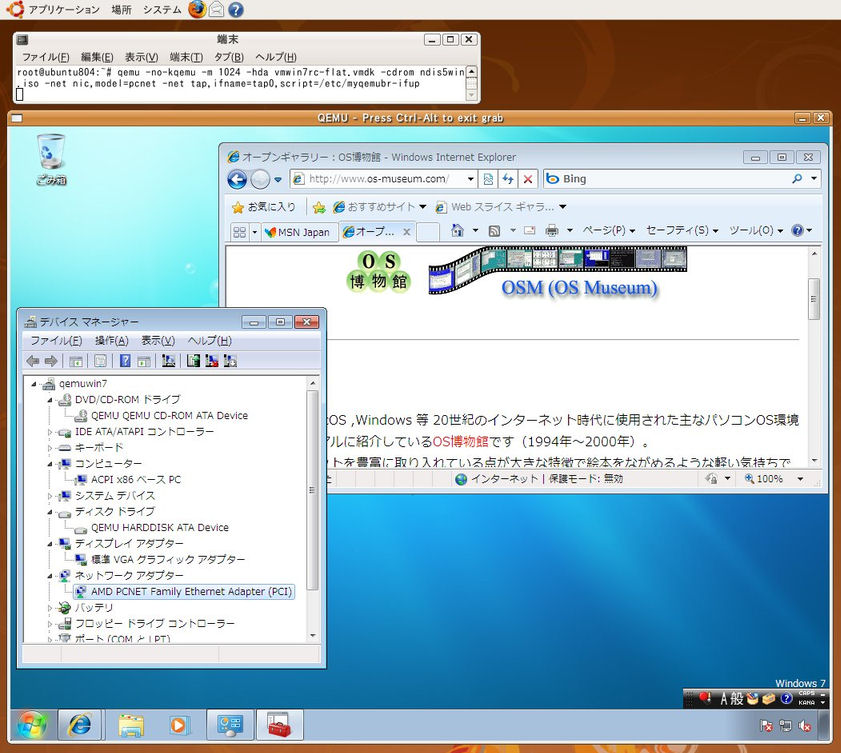Click the volume muted tray icon
The image size is (841, 753).
805,726
